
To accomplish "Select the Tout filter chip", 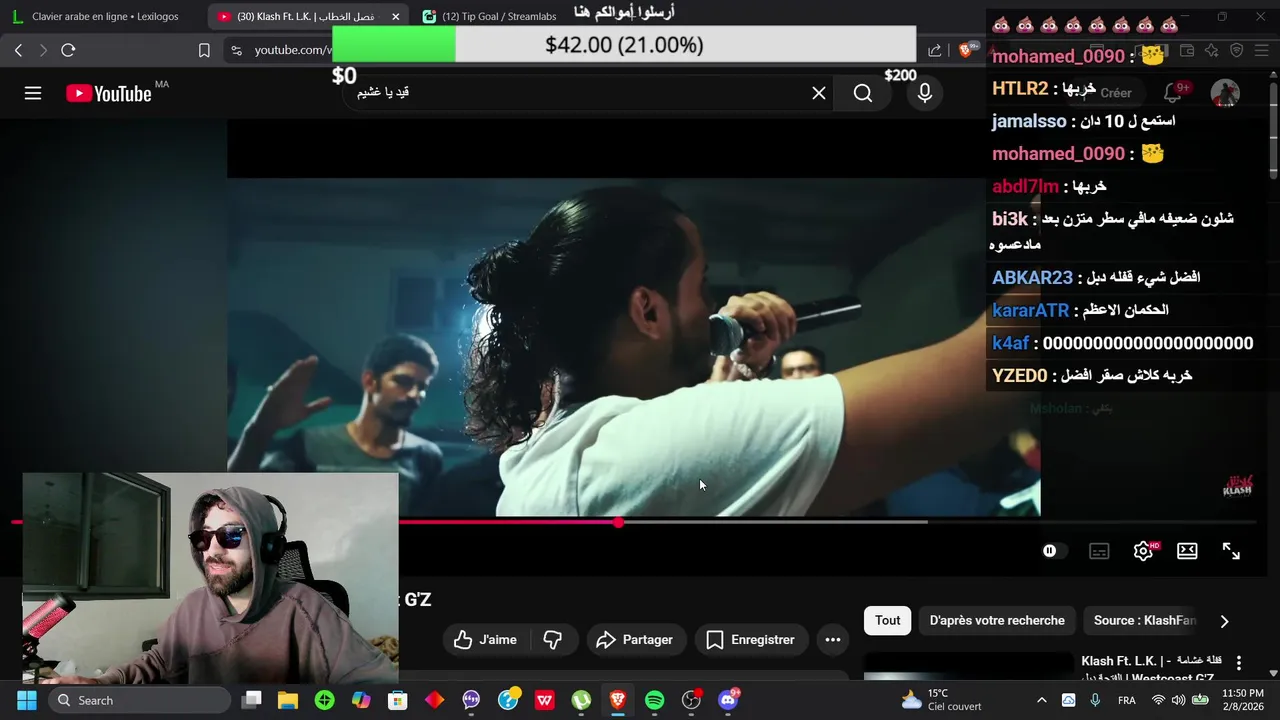I will coord(888,620).
